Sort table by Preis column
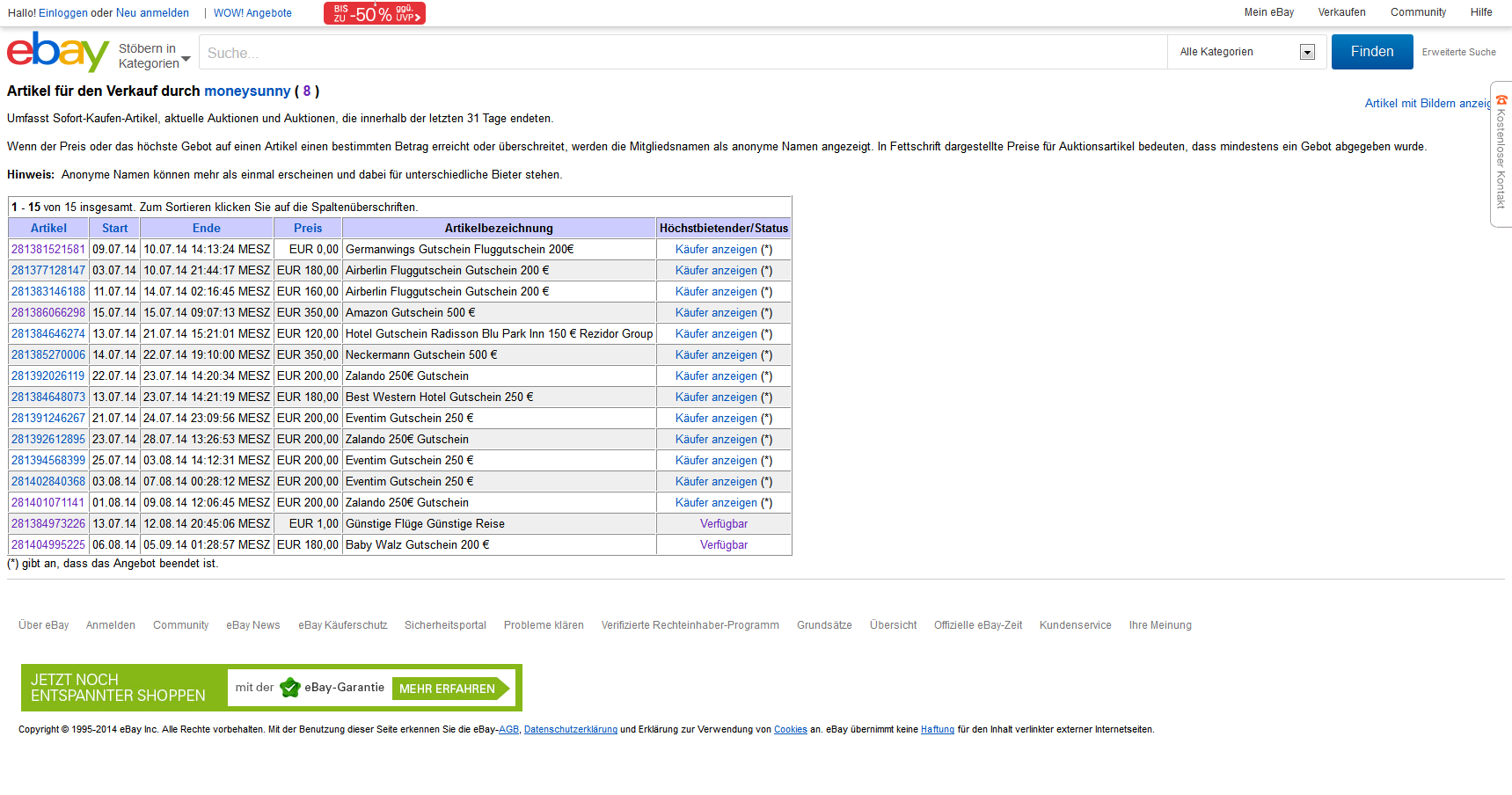 (x=308, y=228)
